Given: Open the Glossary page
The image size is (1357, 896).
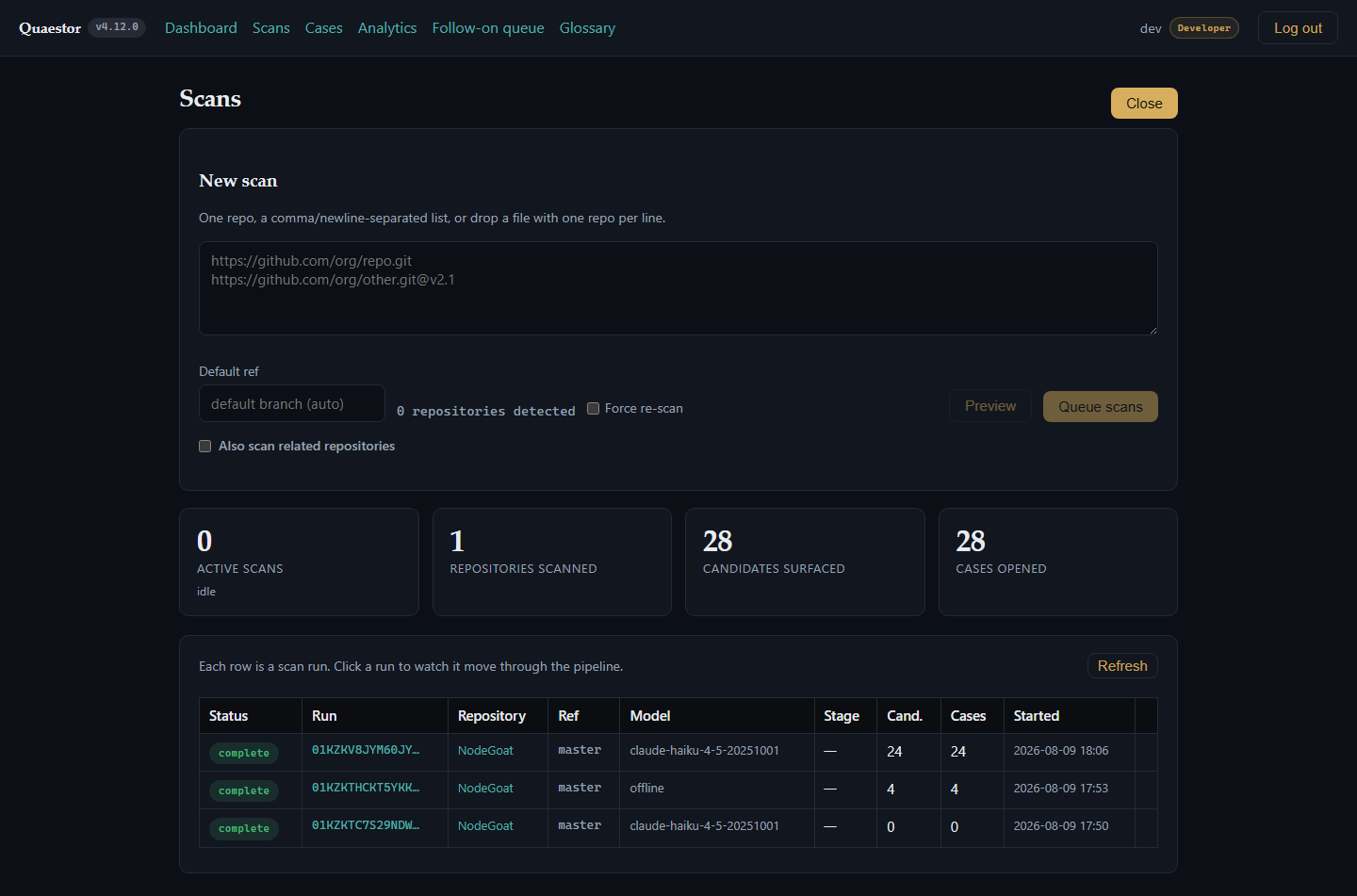Looking at the screenshot, I should click(x=587, y=28).
